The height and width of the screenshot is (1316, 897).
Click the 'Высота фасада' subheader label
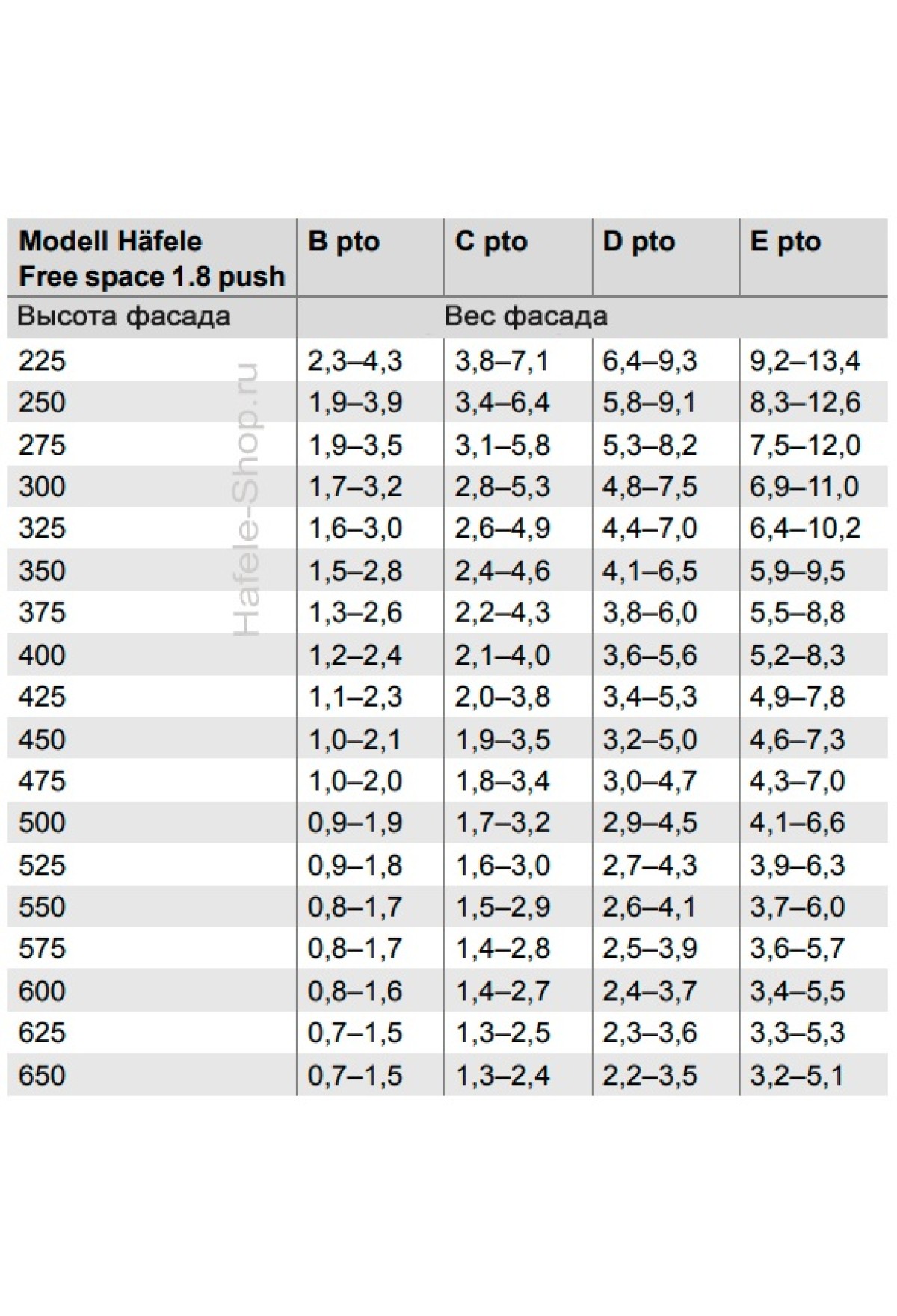click(x=124, y=316)
